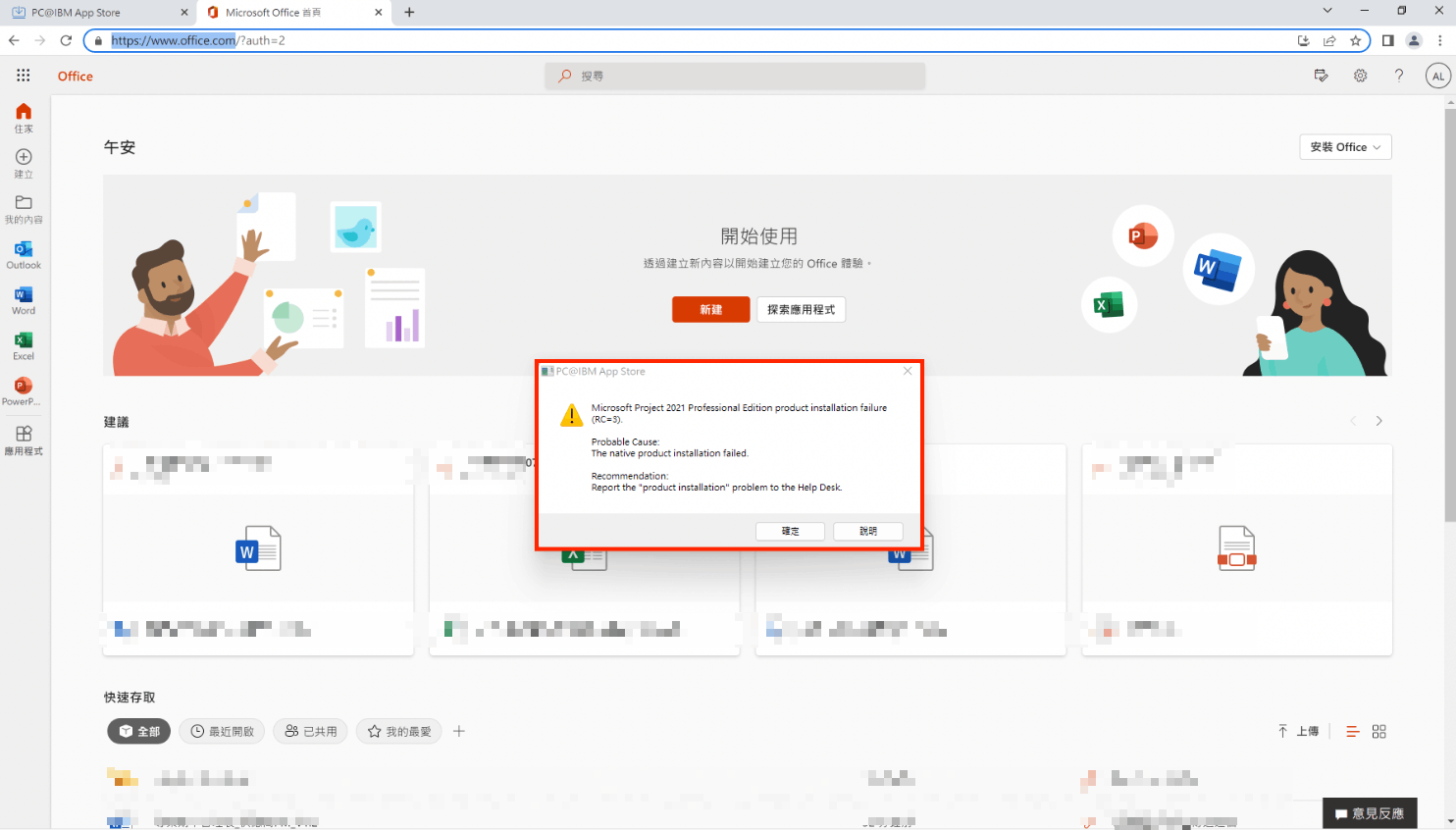Click 說明 in the installation failure dialog
This screenshot has height=830, width=1456.
(x=868, y=531)
